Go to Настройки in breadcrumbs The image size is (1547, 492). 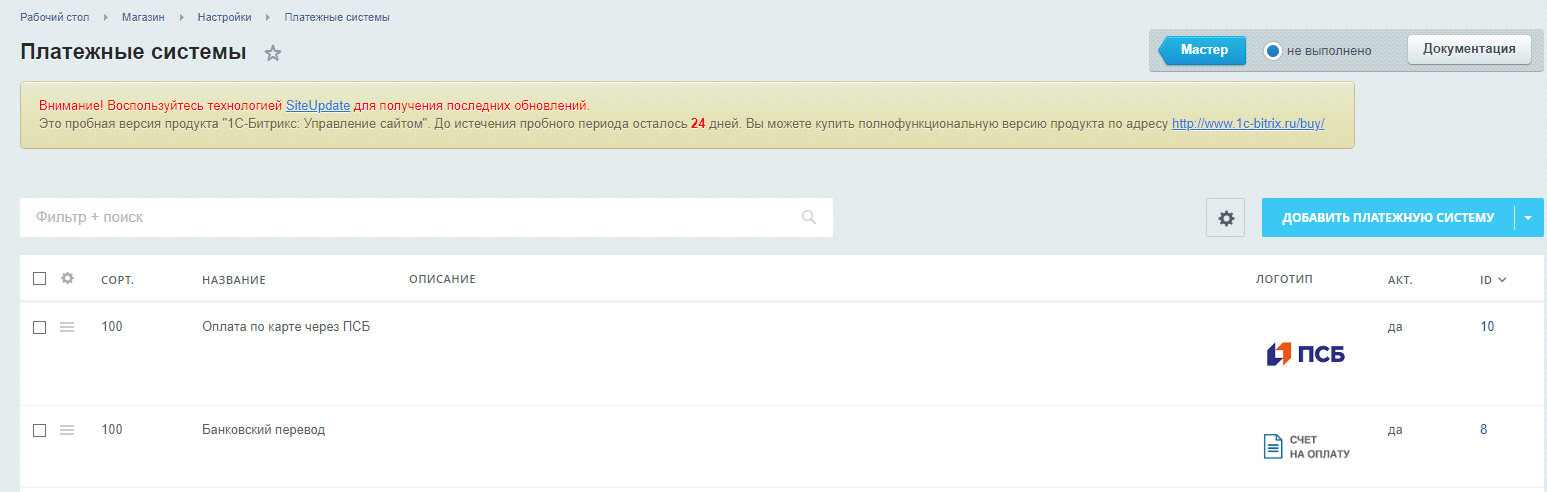tap(224, 17)
